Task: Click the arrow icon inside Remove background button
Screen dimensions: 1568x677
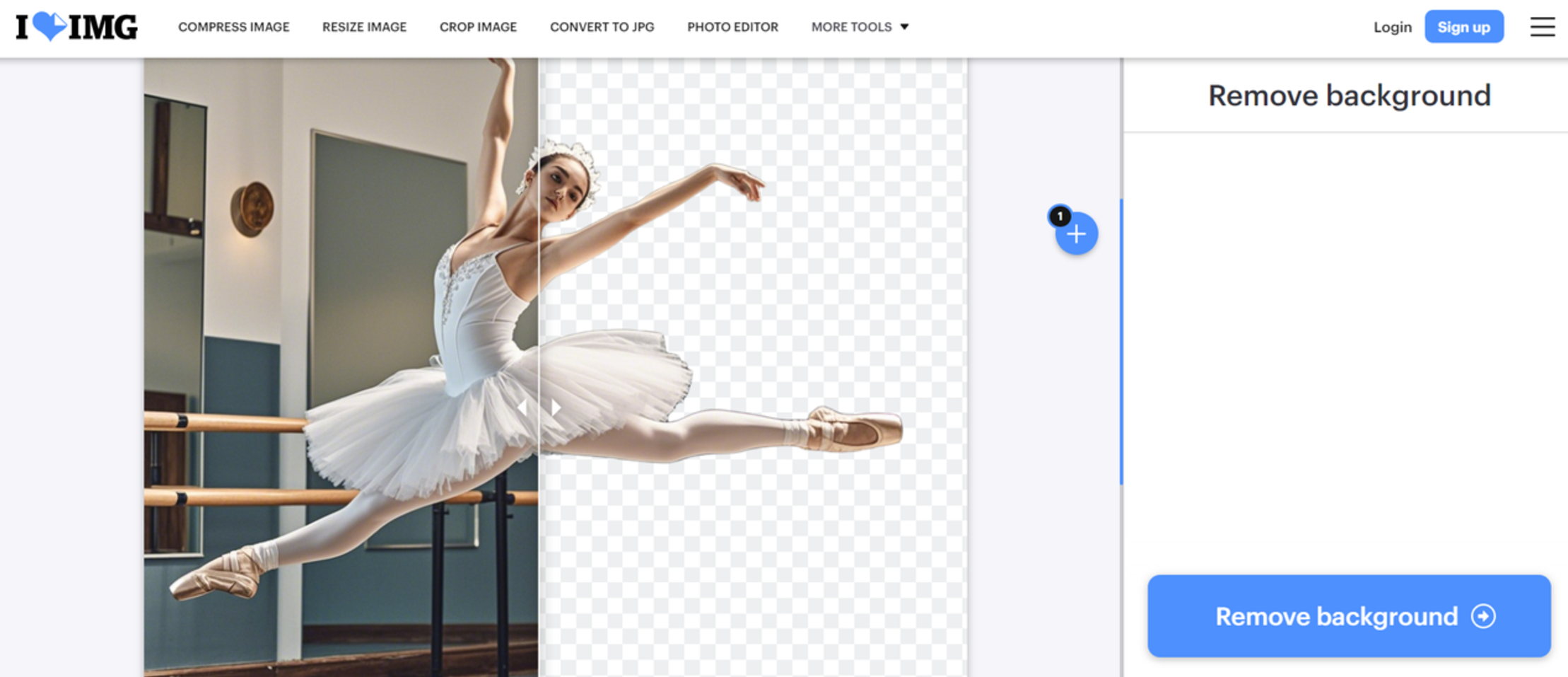Action: coord(1484,616)
